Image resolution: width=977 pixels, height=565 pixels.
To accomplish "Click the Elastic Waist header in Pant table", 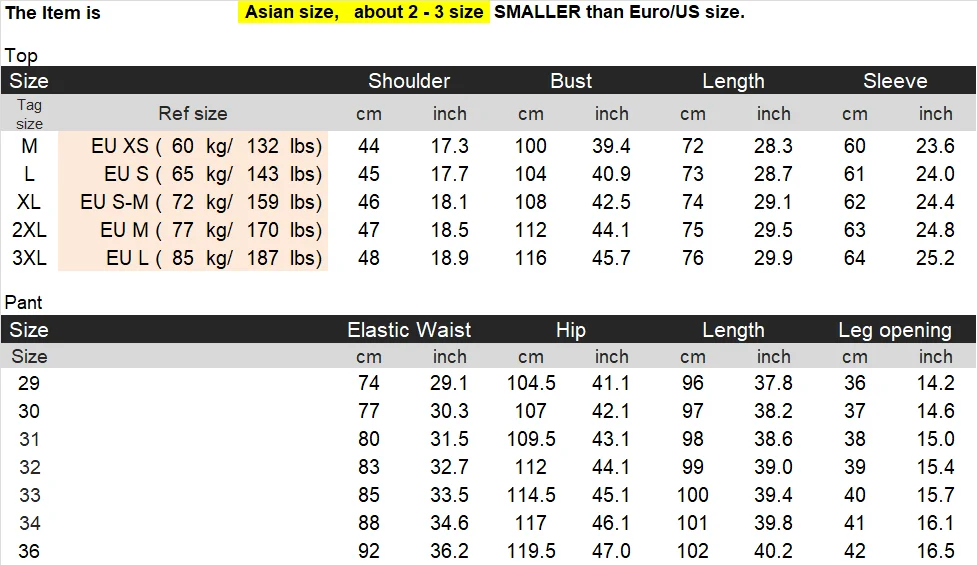I will [x=409, y=330].
